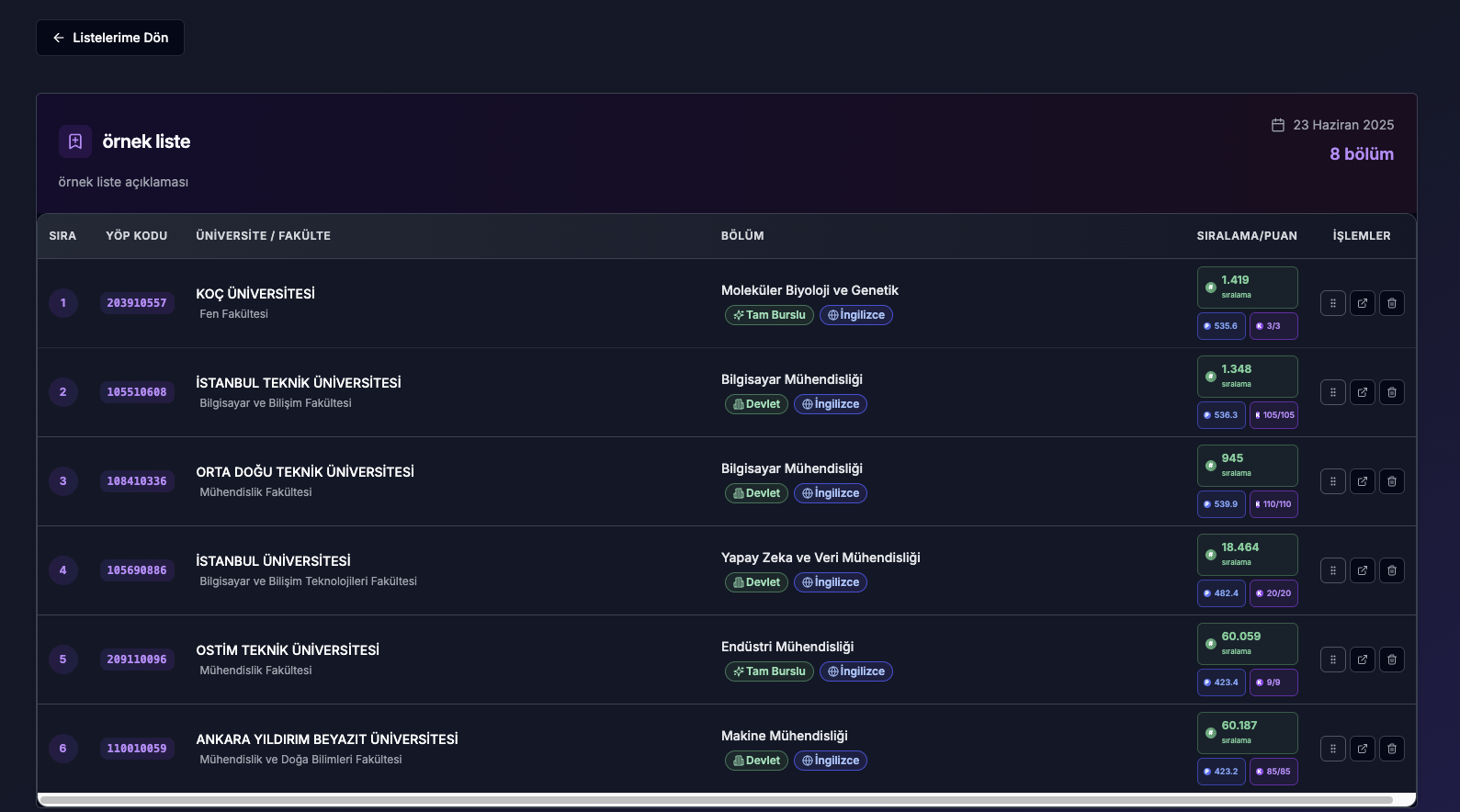This screenshot has width=1460, height=812.
Task: Click YÖP code 110010059
Action: coord(137,749)
